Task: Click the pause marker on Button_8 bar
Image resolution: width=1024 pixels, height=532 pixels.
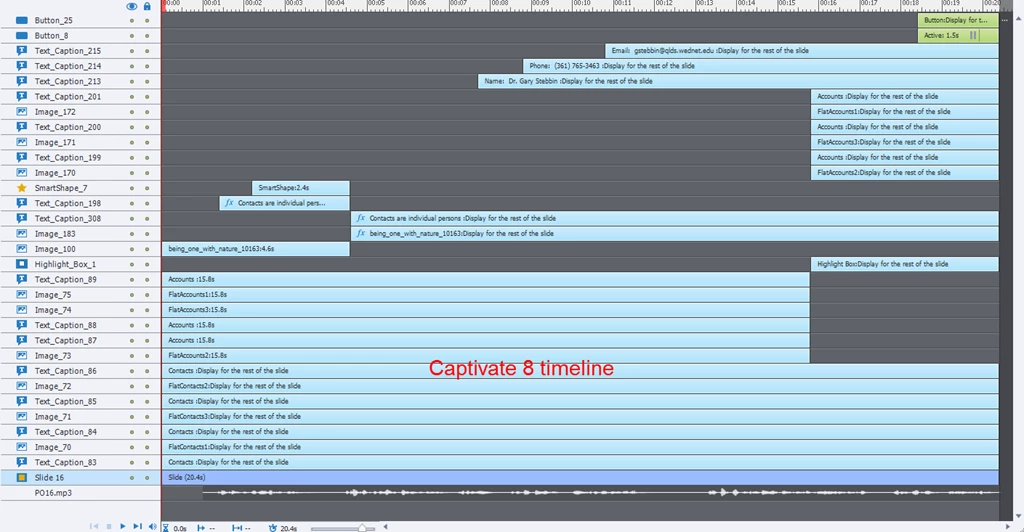Action: [x=973, y=35]
